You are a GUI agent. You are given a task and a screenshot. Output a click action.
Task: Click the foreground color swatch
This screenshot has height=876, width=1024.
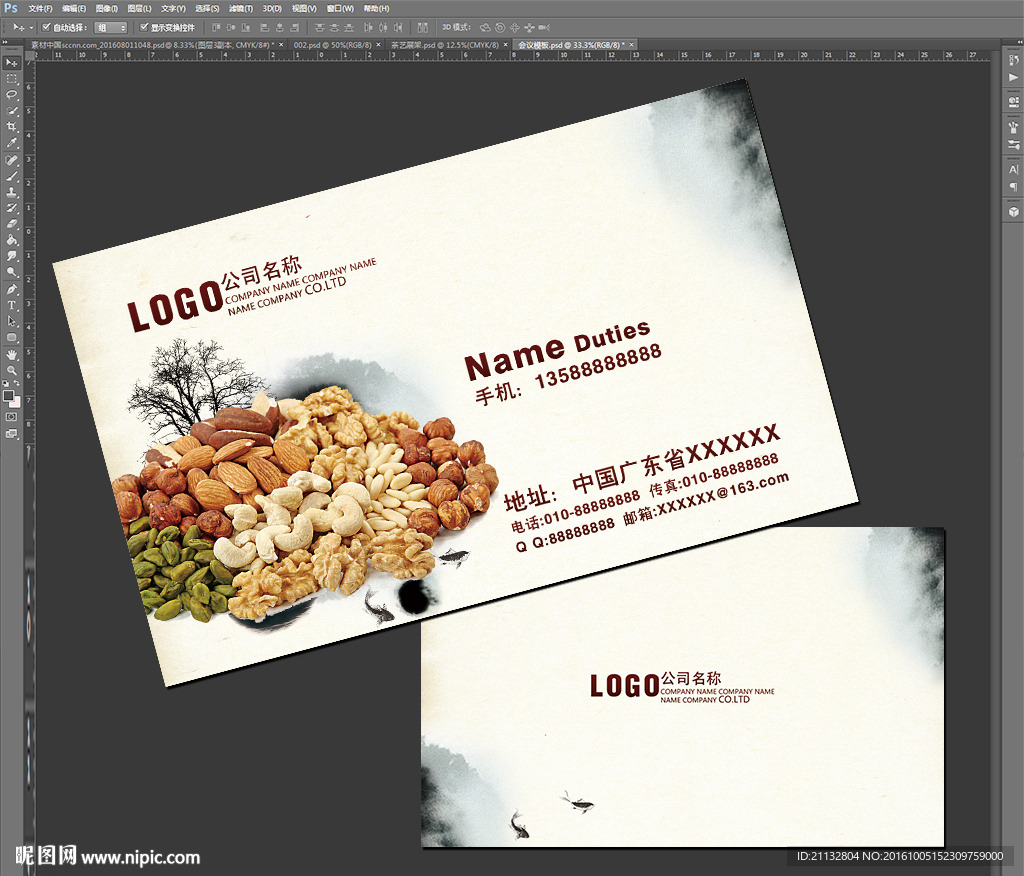pos(8,395)
